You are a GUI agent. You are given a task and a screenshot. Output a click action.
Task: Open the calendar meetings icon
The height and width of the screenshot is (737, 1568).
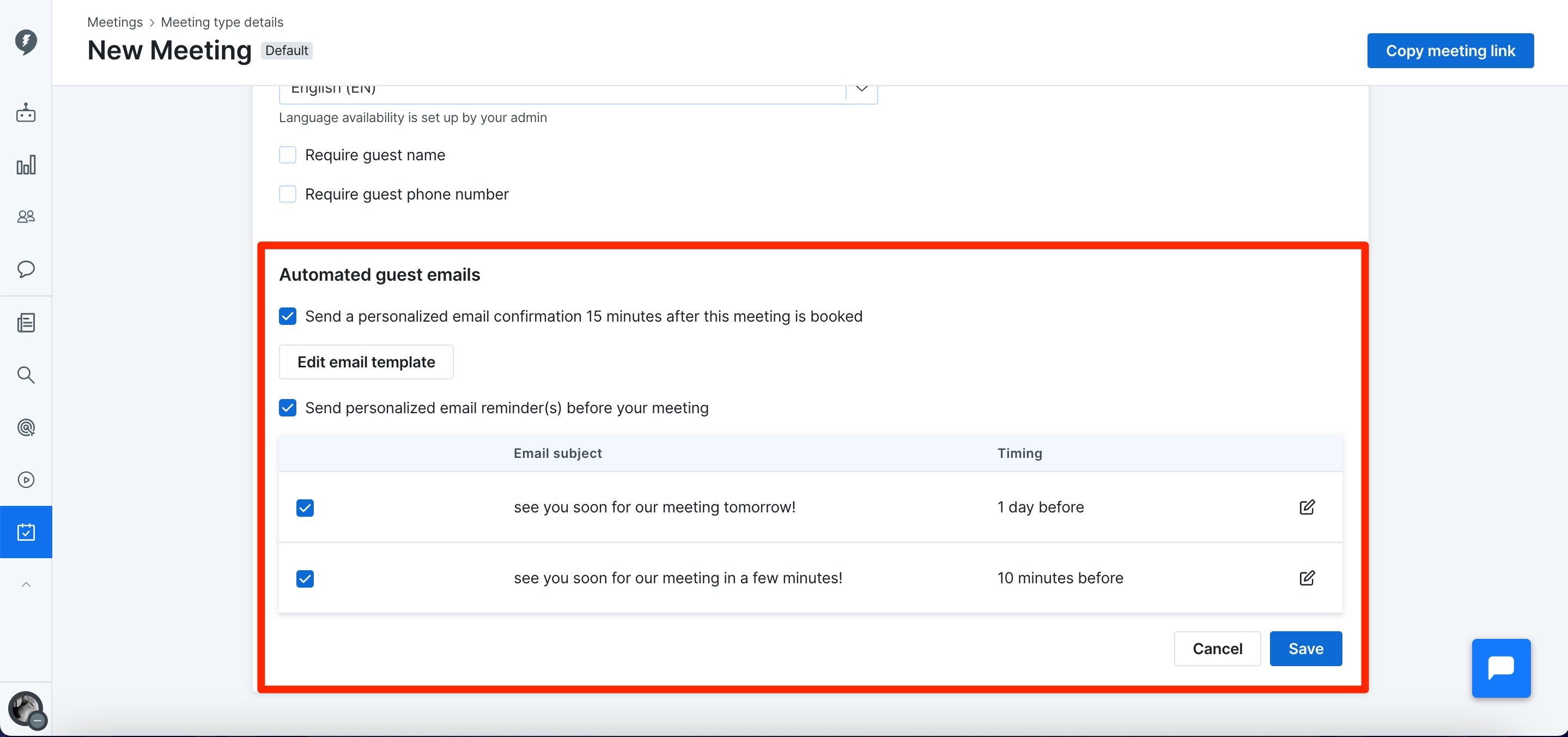tap(26, 531)
